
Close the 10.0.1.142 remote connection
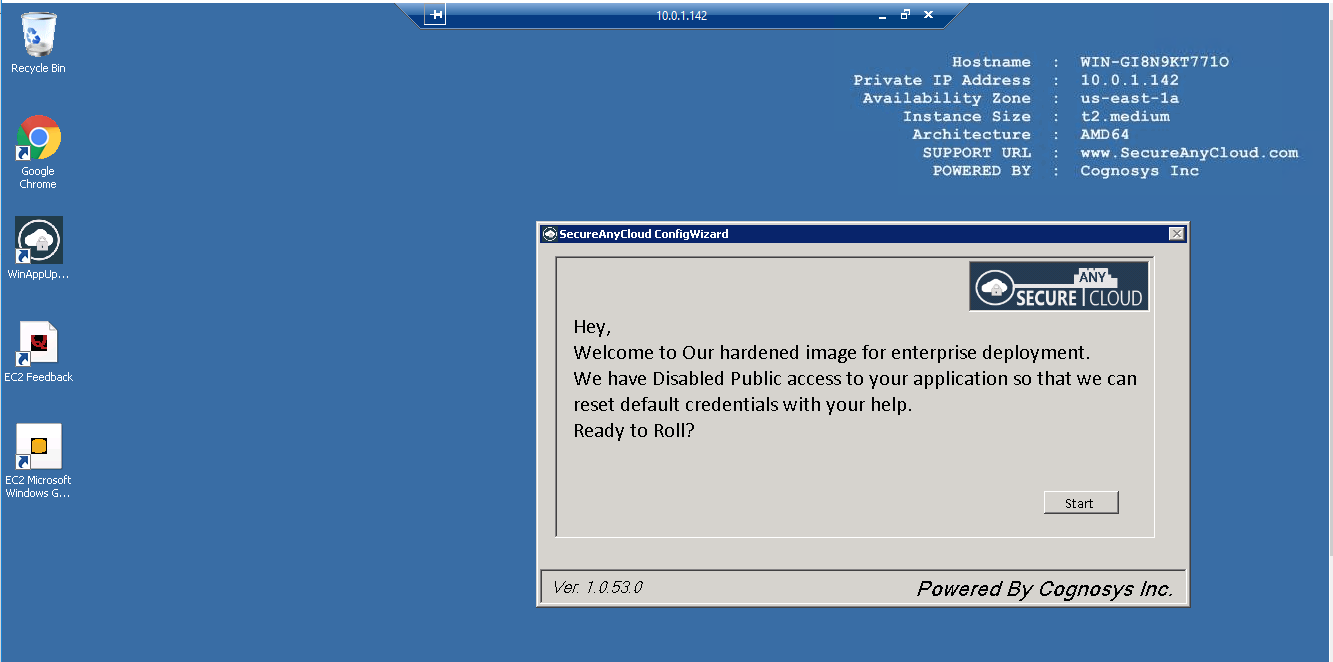928,15
